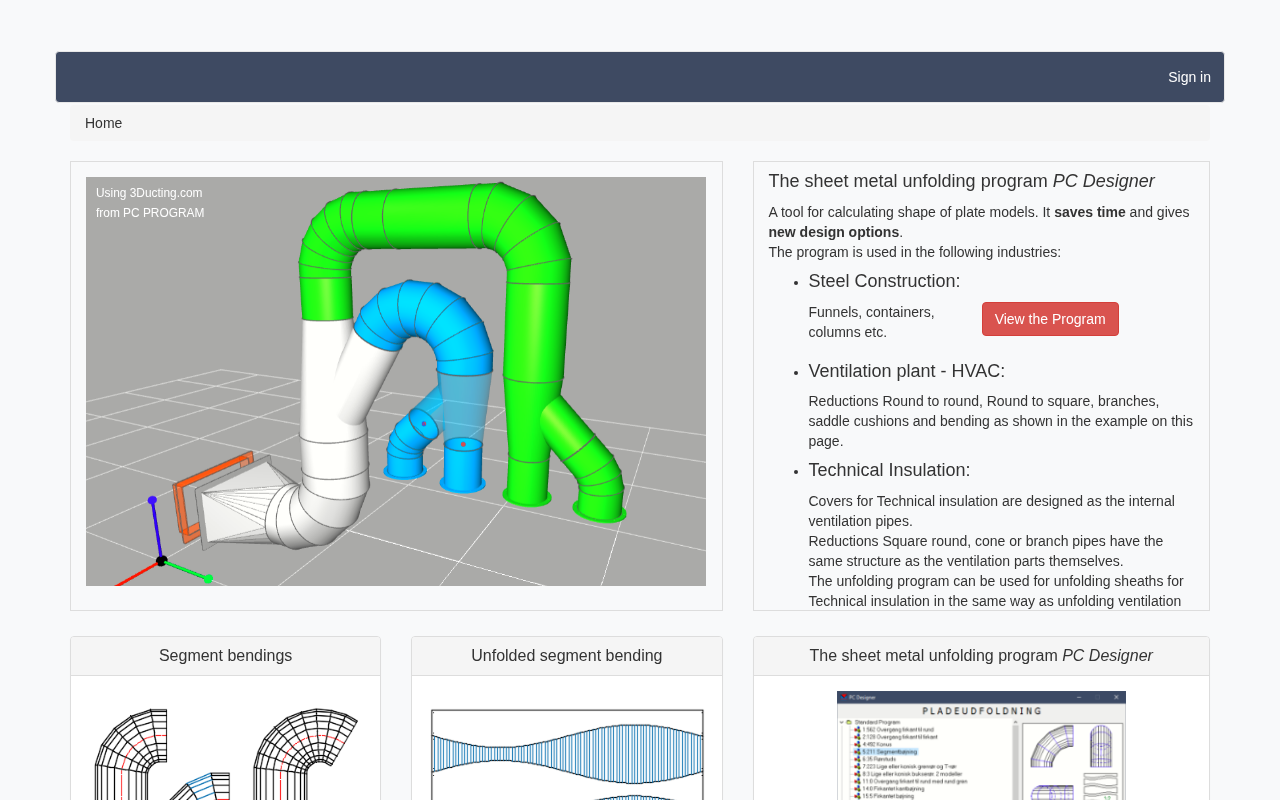Open the unfolded segment bending pattern image

[567, 754]
